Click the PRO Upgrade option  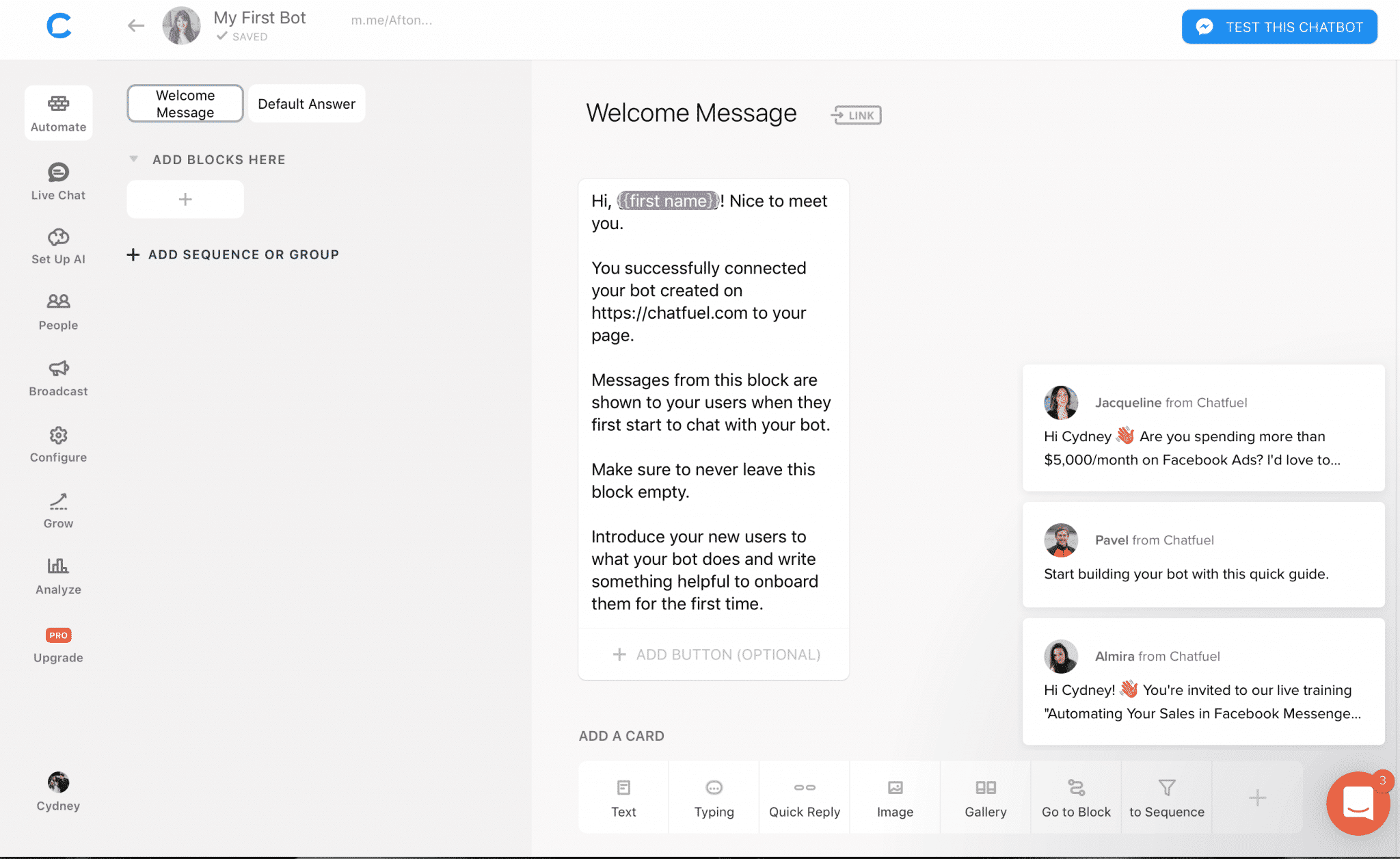click(x=58, y=646)
